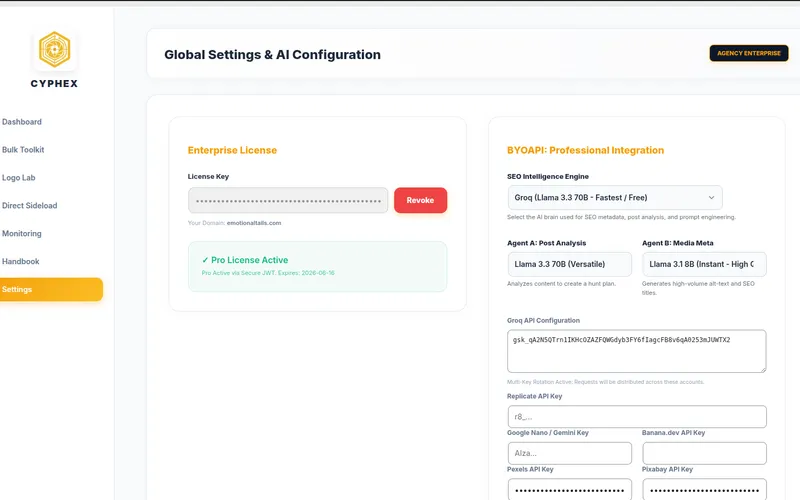Click the Enterprise License heading
Screen dimensions: 800x500
[x=232, y=150]
